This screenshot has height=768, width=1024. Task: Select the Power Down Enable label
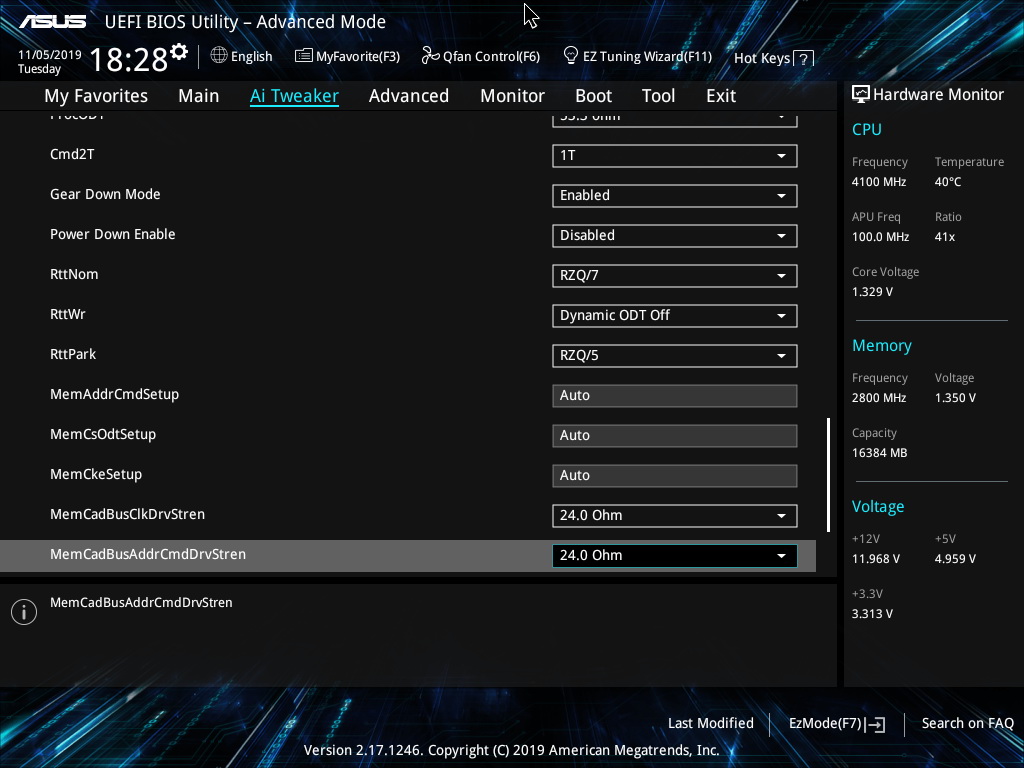point(112,234)
